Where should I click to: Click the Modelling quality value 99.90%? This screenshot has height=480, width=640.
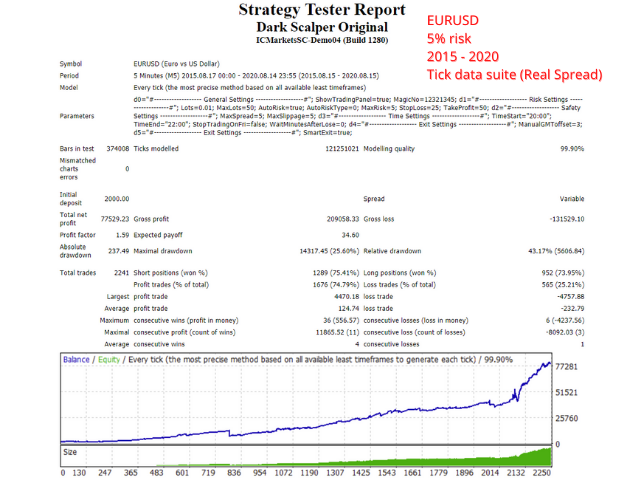[x=572, y=149]
